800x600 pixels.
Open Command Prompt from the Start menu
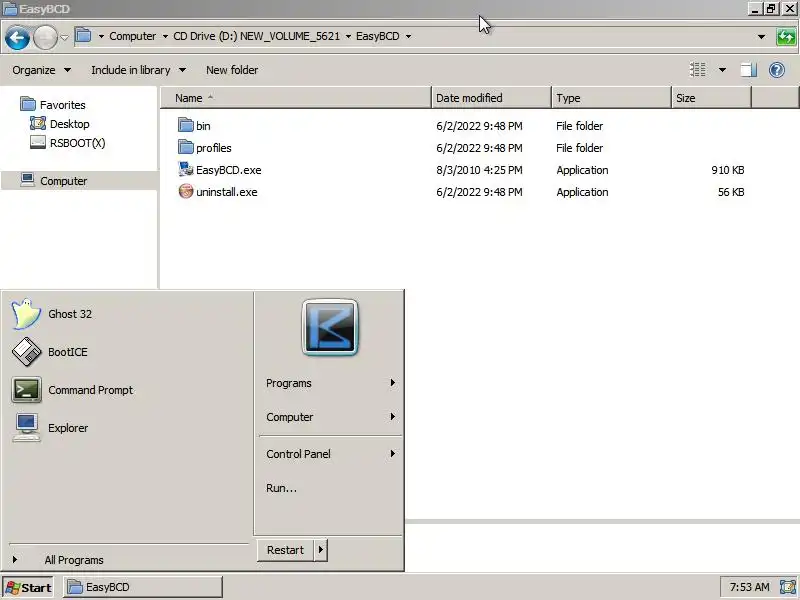(x=72, y=390)
